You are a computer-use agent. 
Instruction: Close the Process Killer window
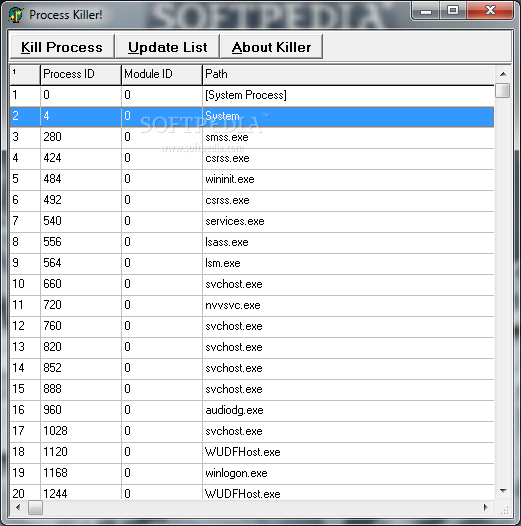[490, 11]
